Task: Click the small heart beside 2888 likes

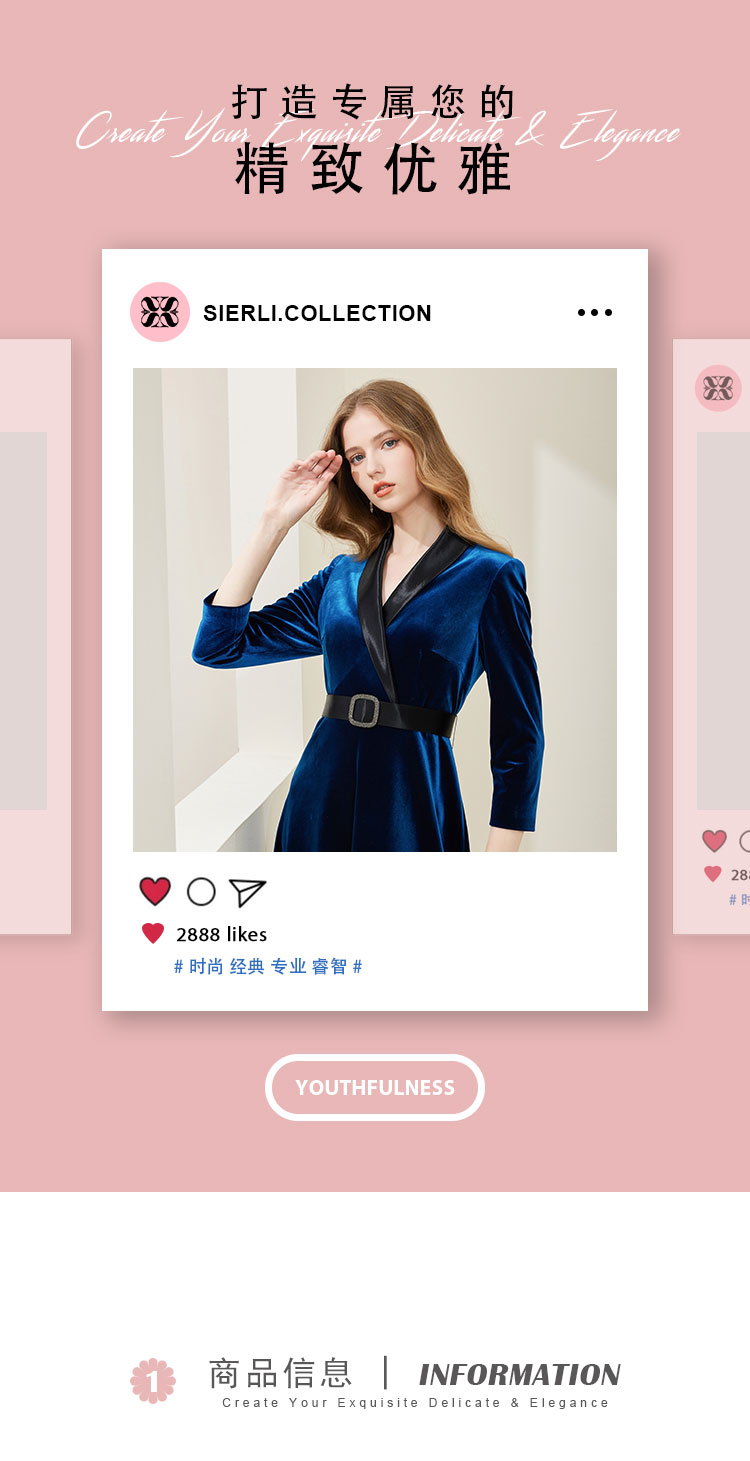Action: pyautogui.click(x=153, y=934)
